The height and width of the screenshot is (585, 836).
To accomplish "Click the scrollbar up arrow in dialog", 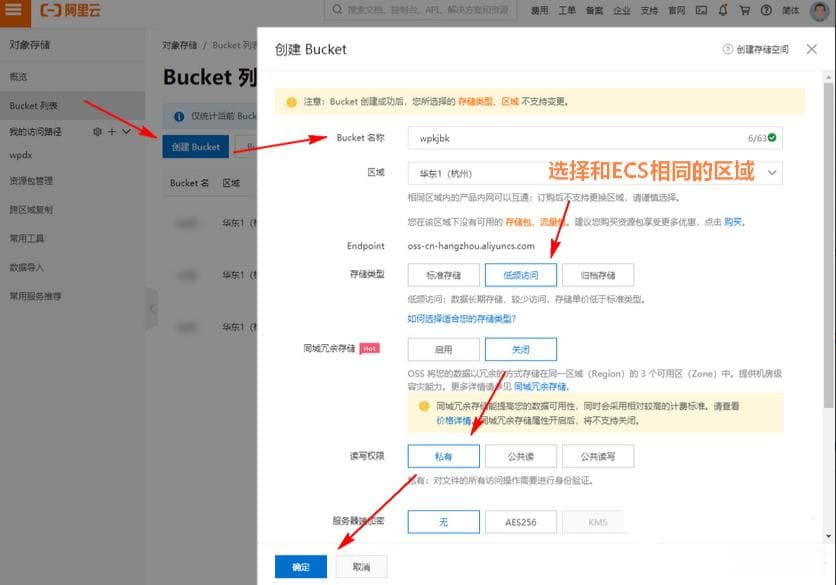I will (x=828, y=78).
